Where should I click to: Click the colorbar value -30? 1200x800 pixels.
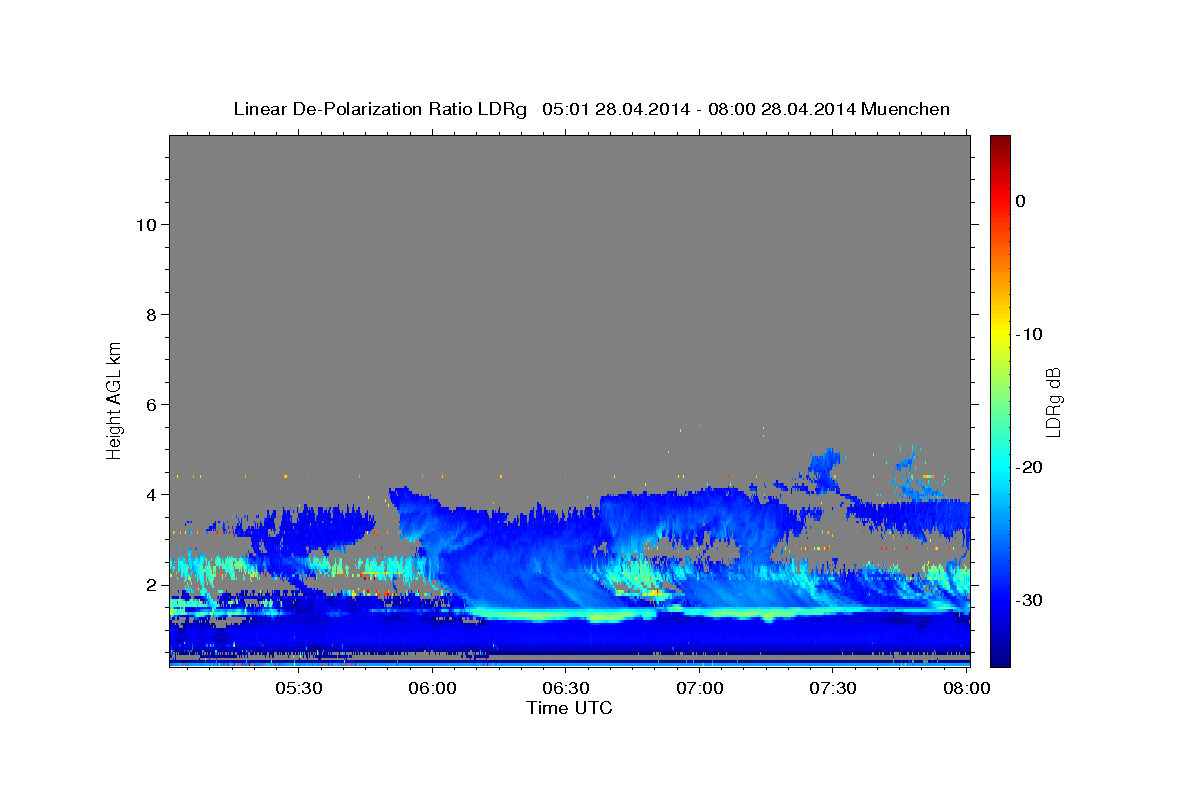tap(1029, 600)
